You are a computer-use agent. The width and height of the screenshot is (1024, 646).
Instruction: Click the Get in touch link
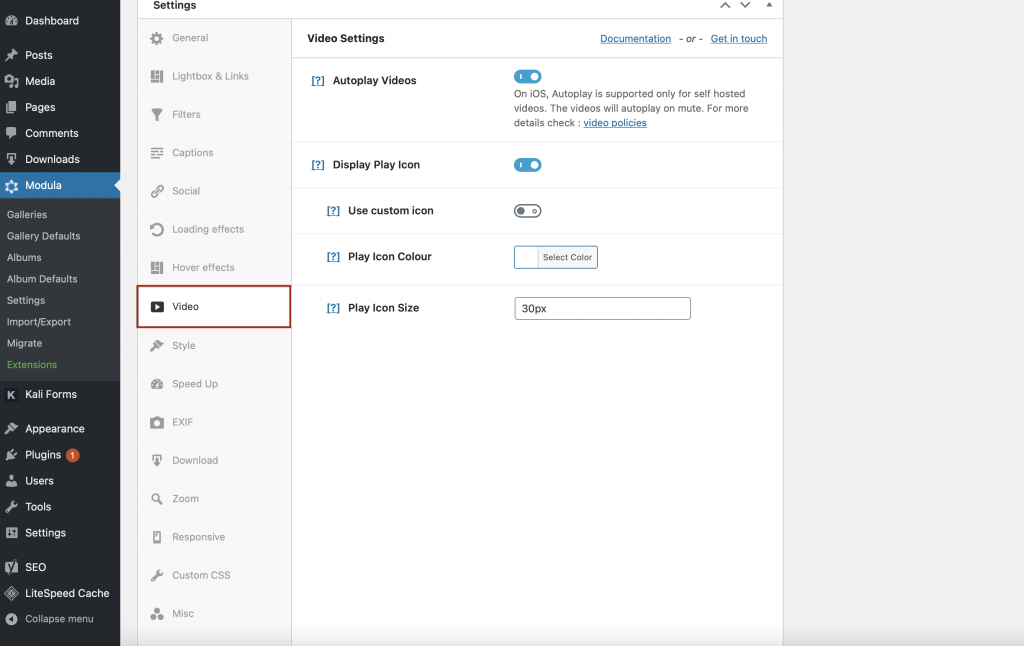tap(739, 39)
